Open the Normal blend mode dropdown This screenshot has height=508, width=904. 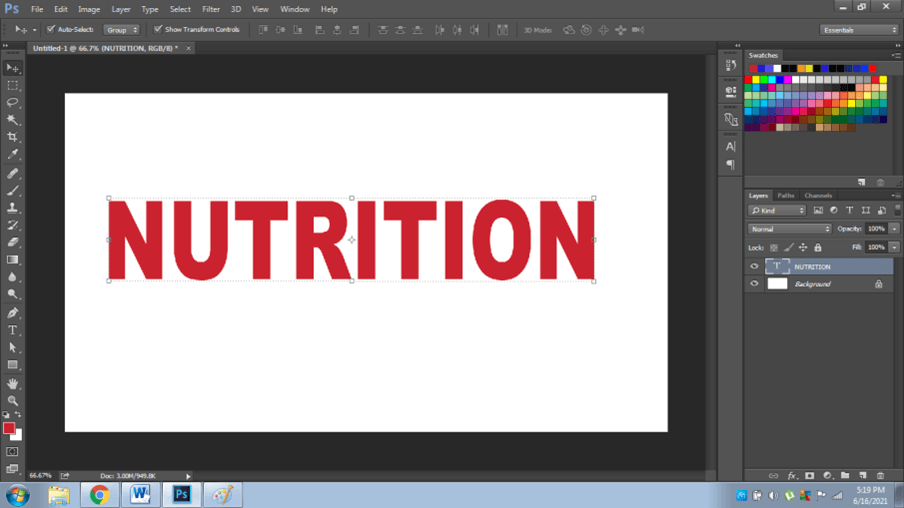789,229
